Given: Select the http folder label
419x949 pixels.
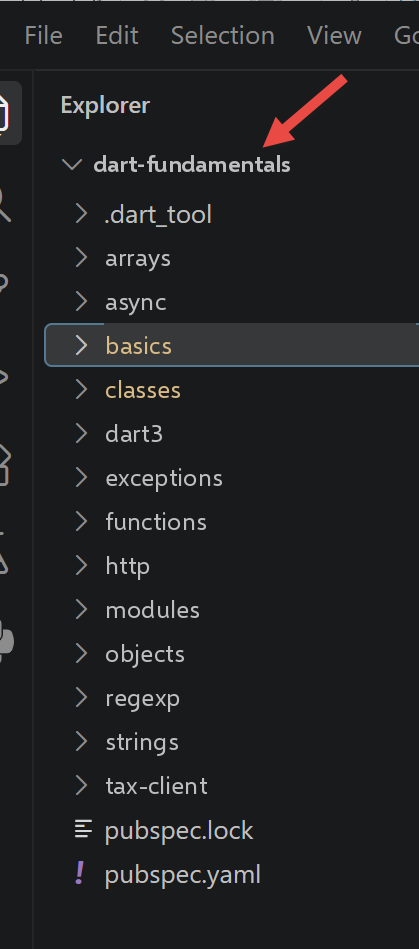Looking at the screenshot, I should [x=128, y=567].
